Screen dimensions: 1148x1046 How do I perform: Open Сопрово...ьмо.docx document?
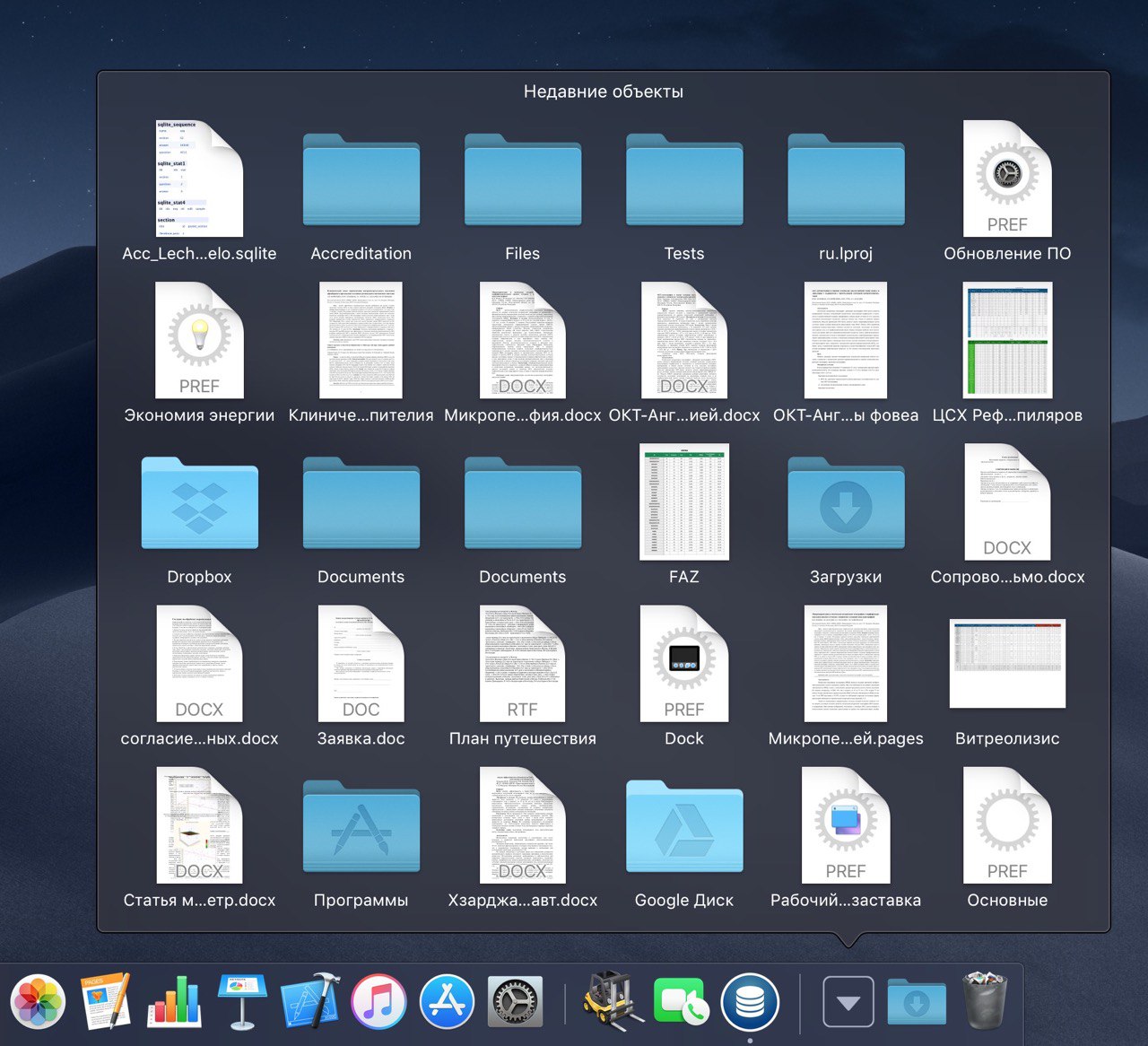(1007, 501)
